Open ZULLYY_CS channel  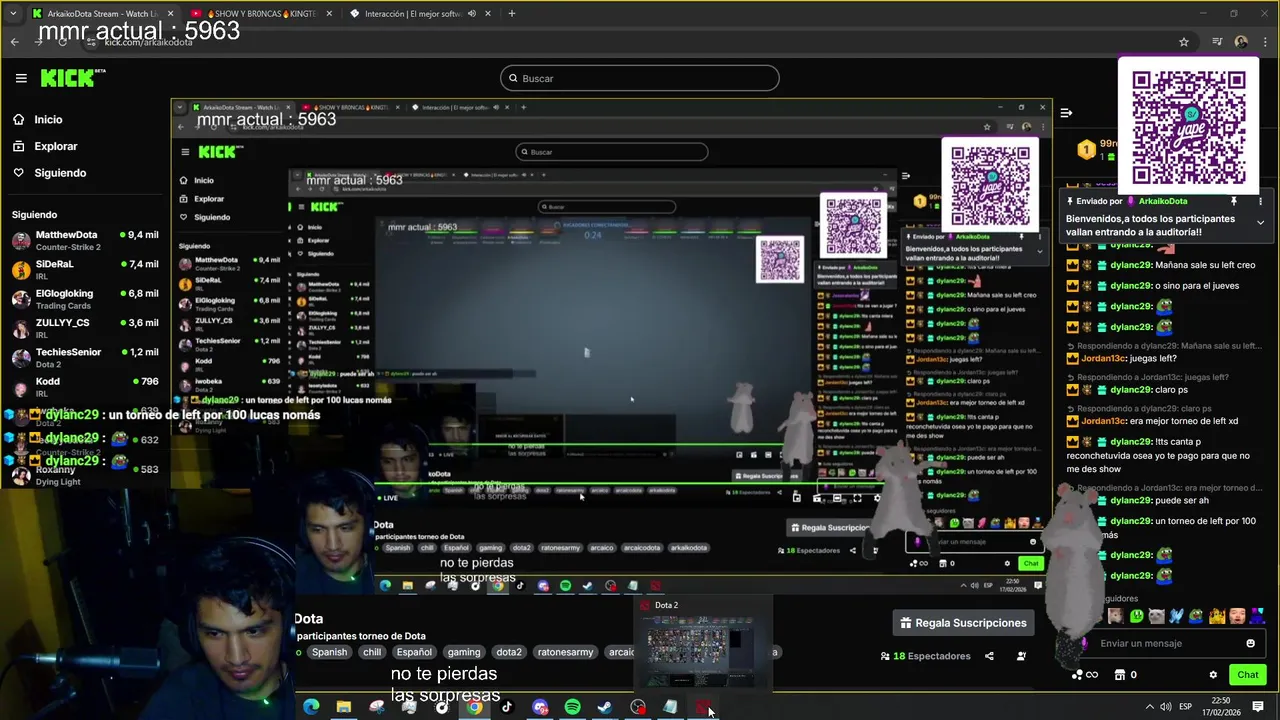tap(85, 328)
